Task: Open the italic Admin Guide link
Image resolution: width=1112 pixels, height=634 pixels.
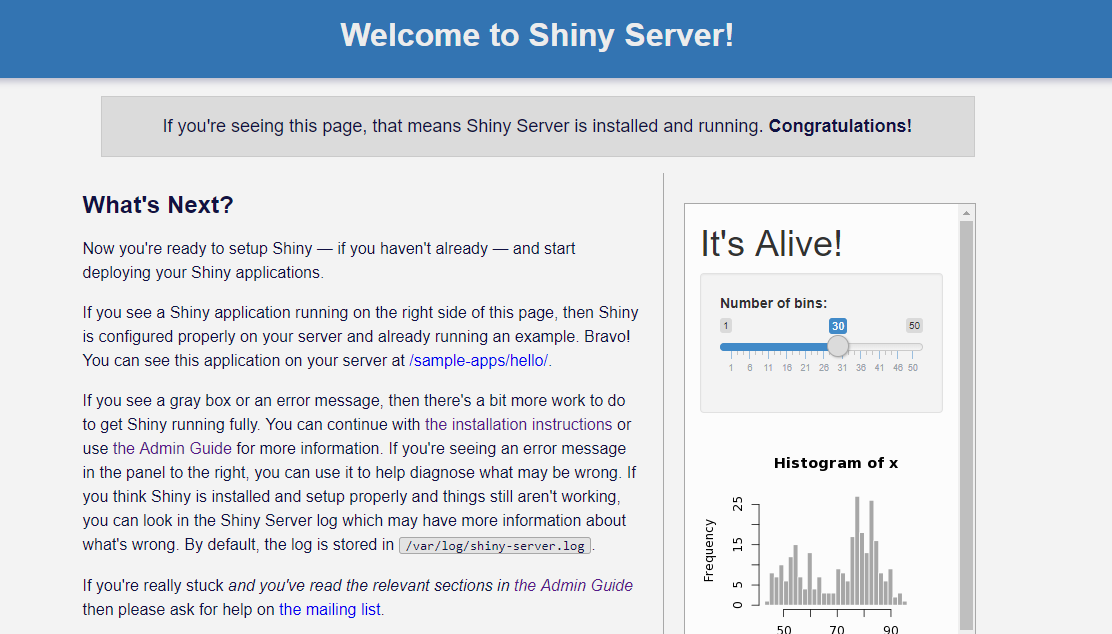Action: pos(573,585)
